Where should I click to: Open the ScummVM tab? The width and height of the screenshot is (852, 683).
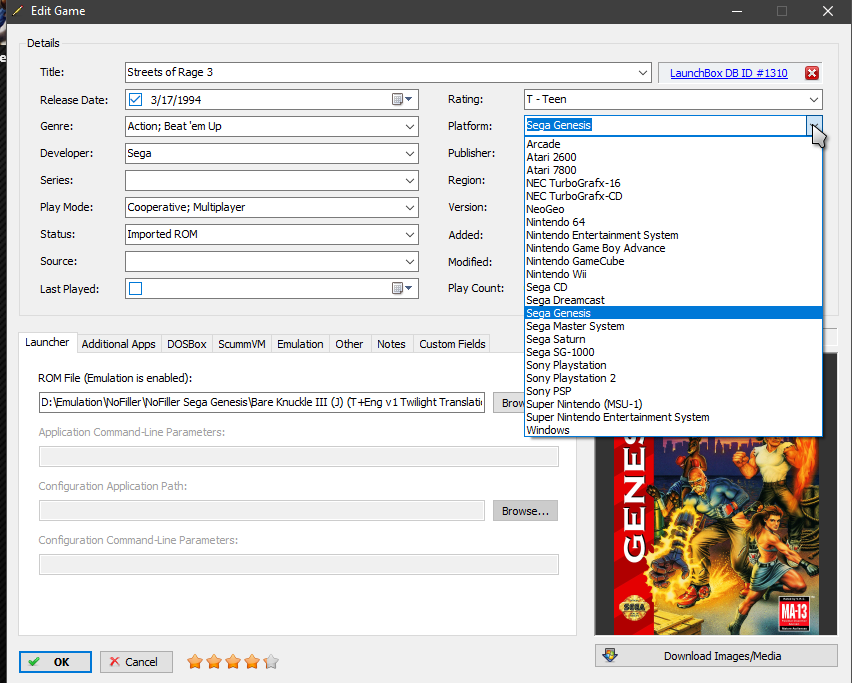(x=242, y=344)
